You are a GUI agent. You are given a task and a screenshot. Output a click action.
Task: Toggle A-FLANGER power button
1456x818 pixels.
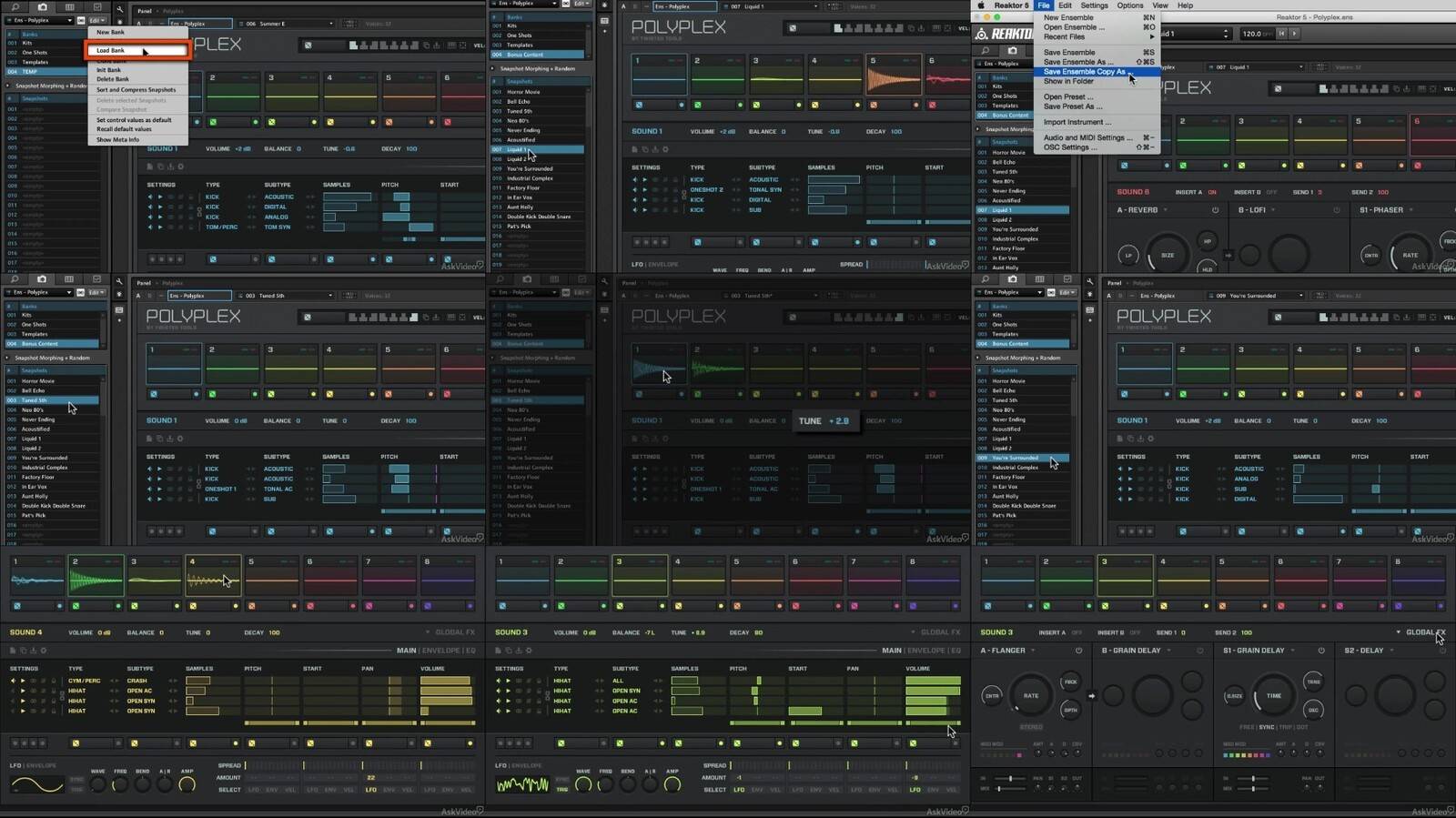click(1078, 651)
